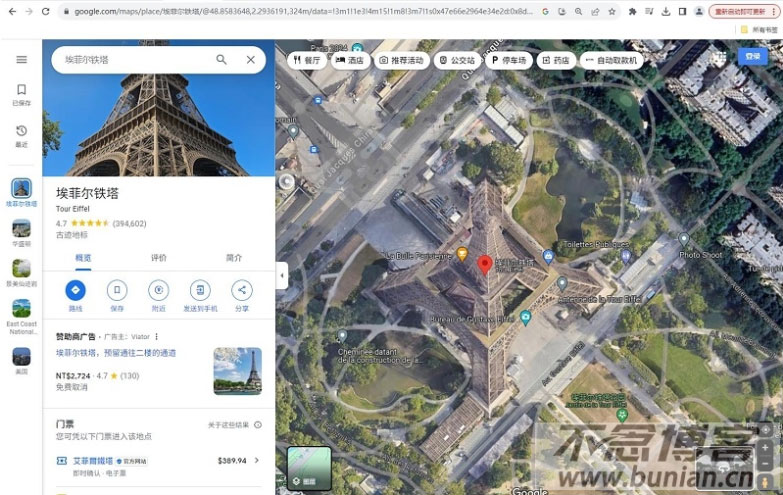Image resolution: width=783 pixels, height=495 pixels.
Task: Click the blue 登录 sign-in button
Action: click(x=753, y=56)
